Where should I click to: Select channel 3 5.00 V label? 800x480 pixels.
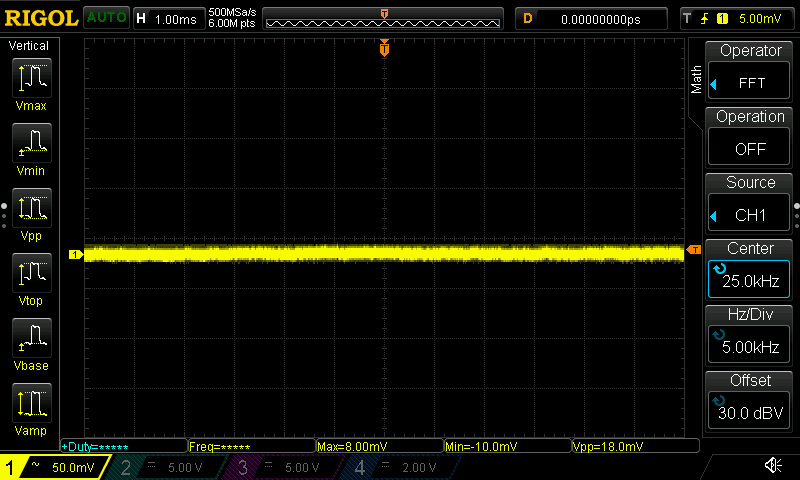click(x=302, y=467)
